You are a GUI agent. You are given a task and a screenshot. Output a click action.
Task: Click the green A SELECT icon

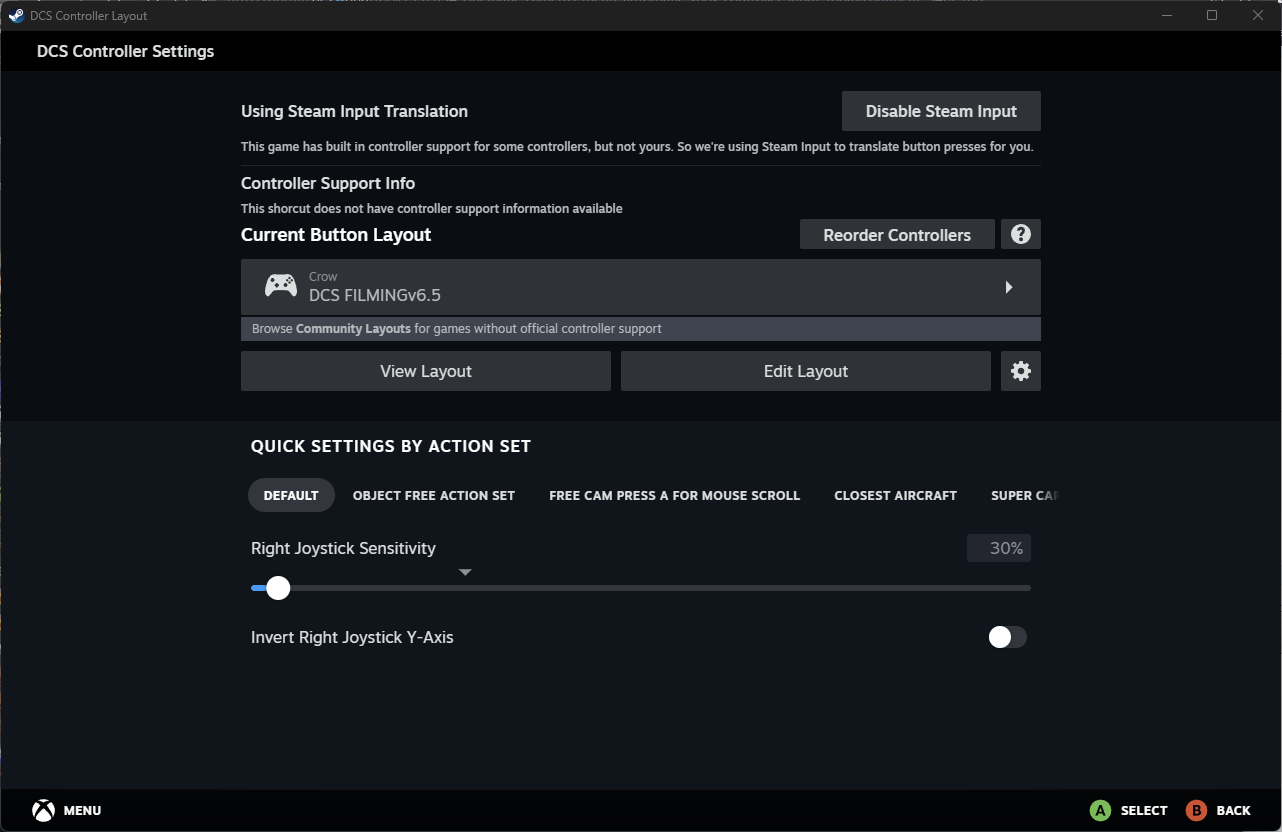(x=1100, y=810)
